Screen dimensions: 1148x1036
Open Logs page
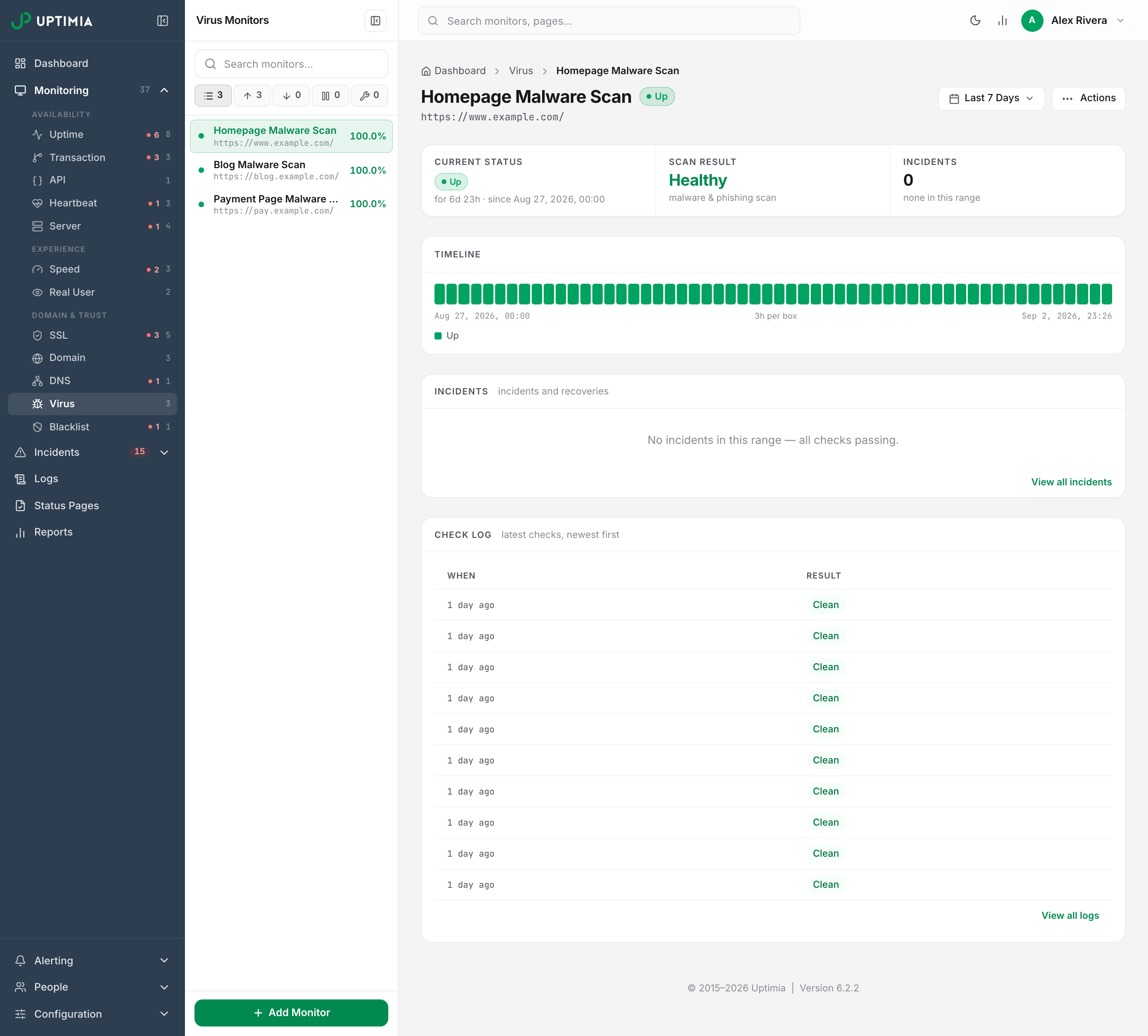(x=92, y=479)
